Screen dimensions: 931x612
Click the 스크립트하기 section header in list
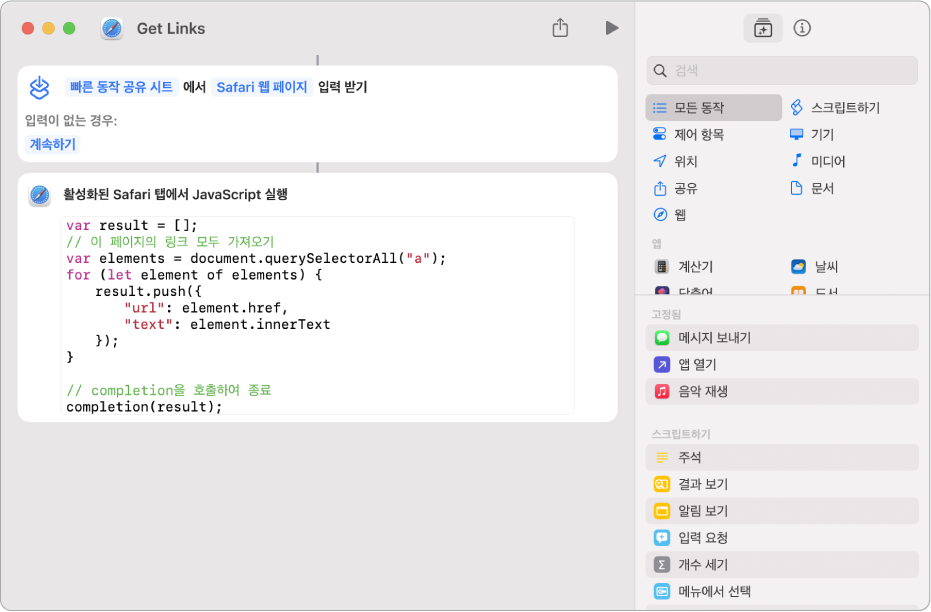(x=681, y=434)
